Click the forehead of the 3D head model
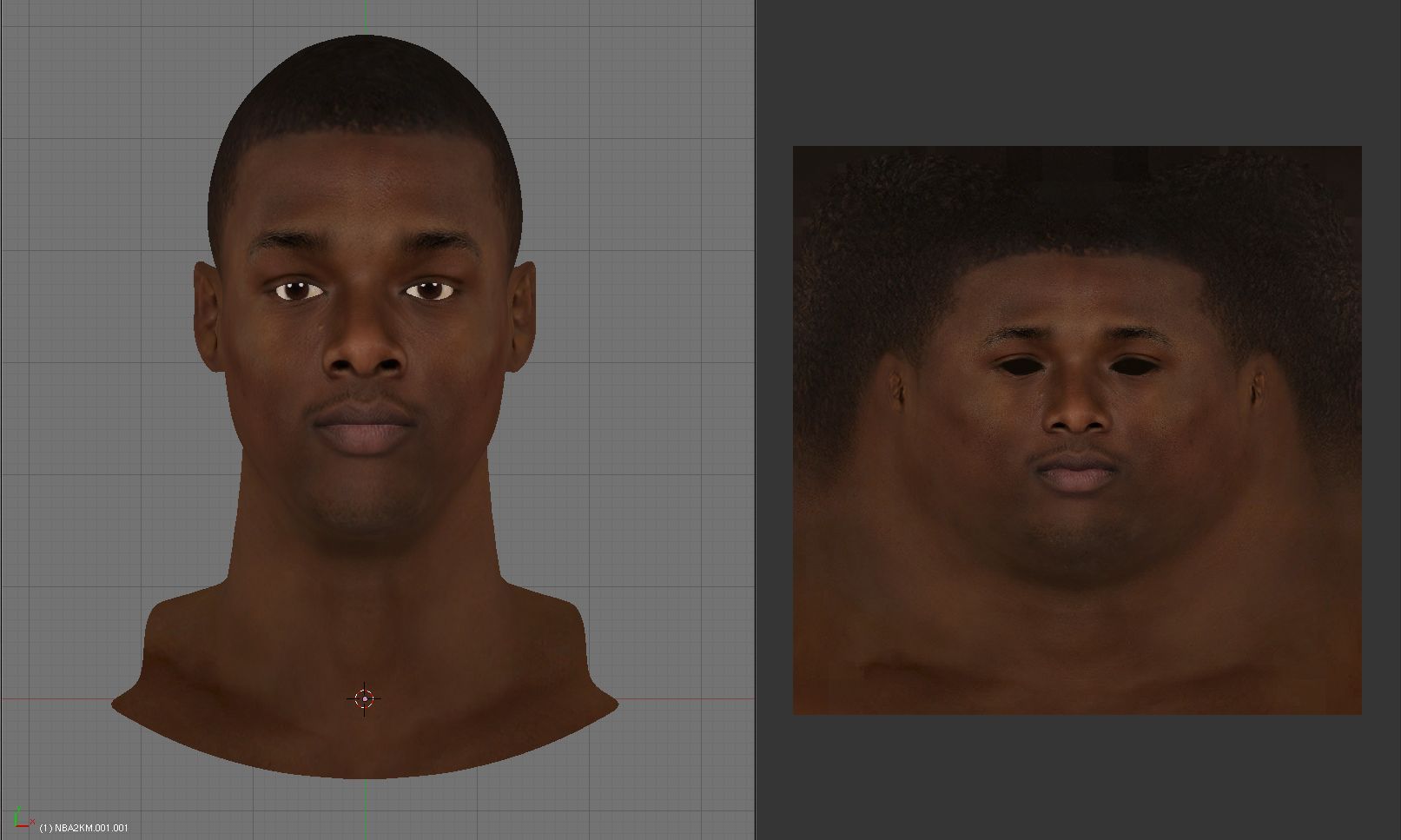The height and width of the screenshot is (840, 1401). 365,191
